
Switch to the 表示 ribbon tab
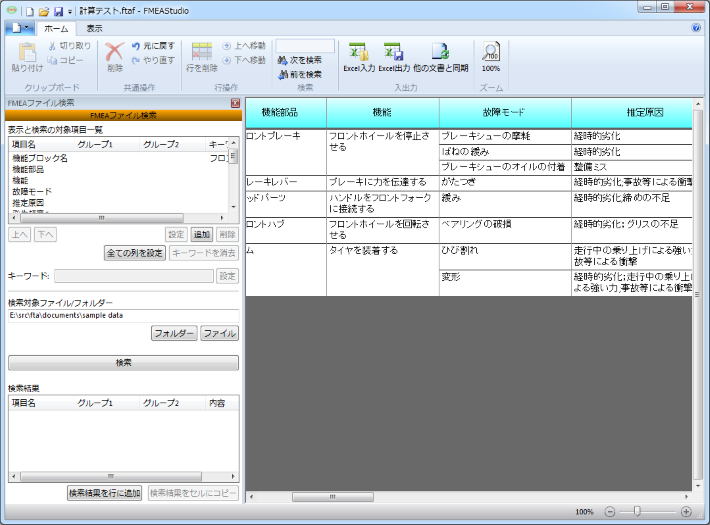tap(94, 29)
